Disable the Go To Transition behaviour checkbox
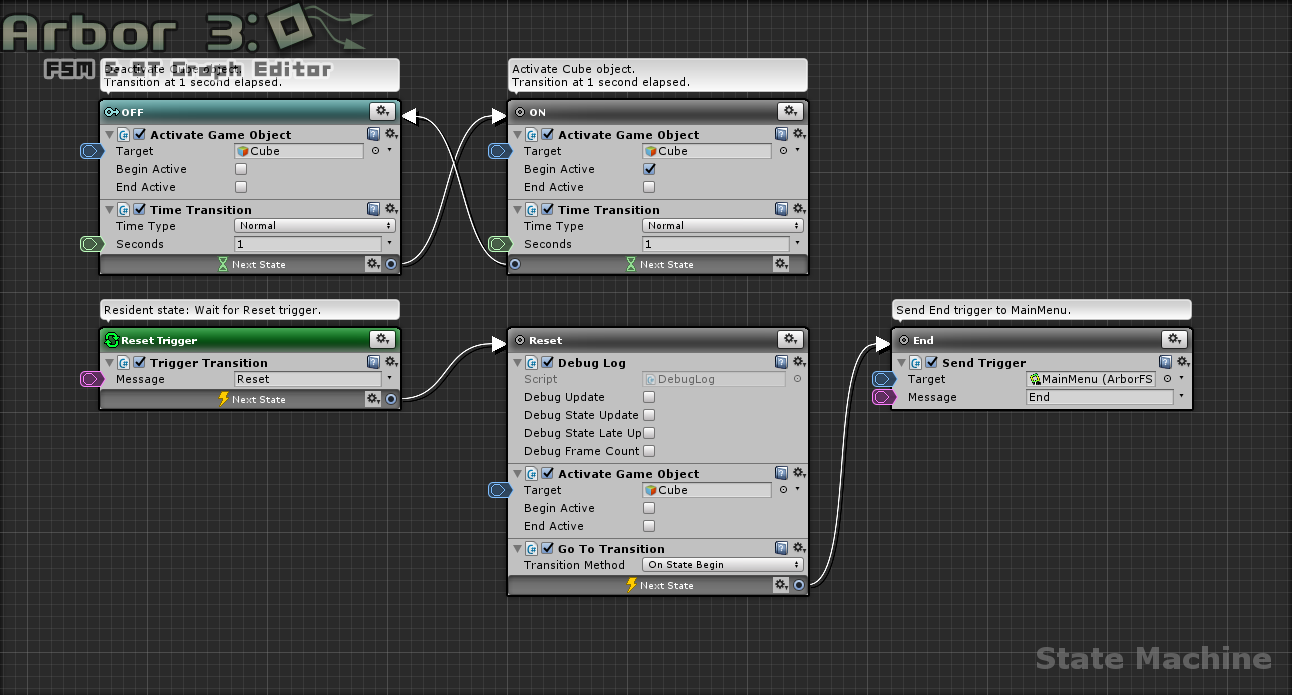This screenshot has width=1292, height=695. click(547, 549)
